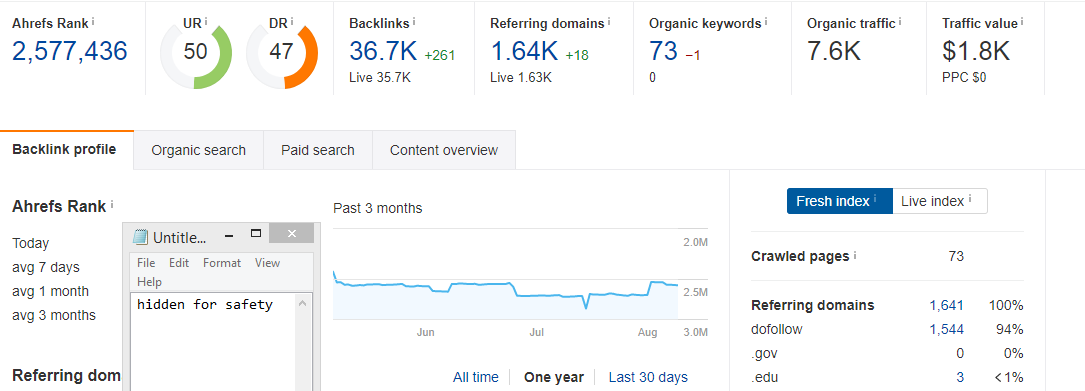Click info icon beside Ahrefs Rank section title
Image resolution: width=1085 pixels, height=391 pixels.
pos(112,205)
